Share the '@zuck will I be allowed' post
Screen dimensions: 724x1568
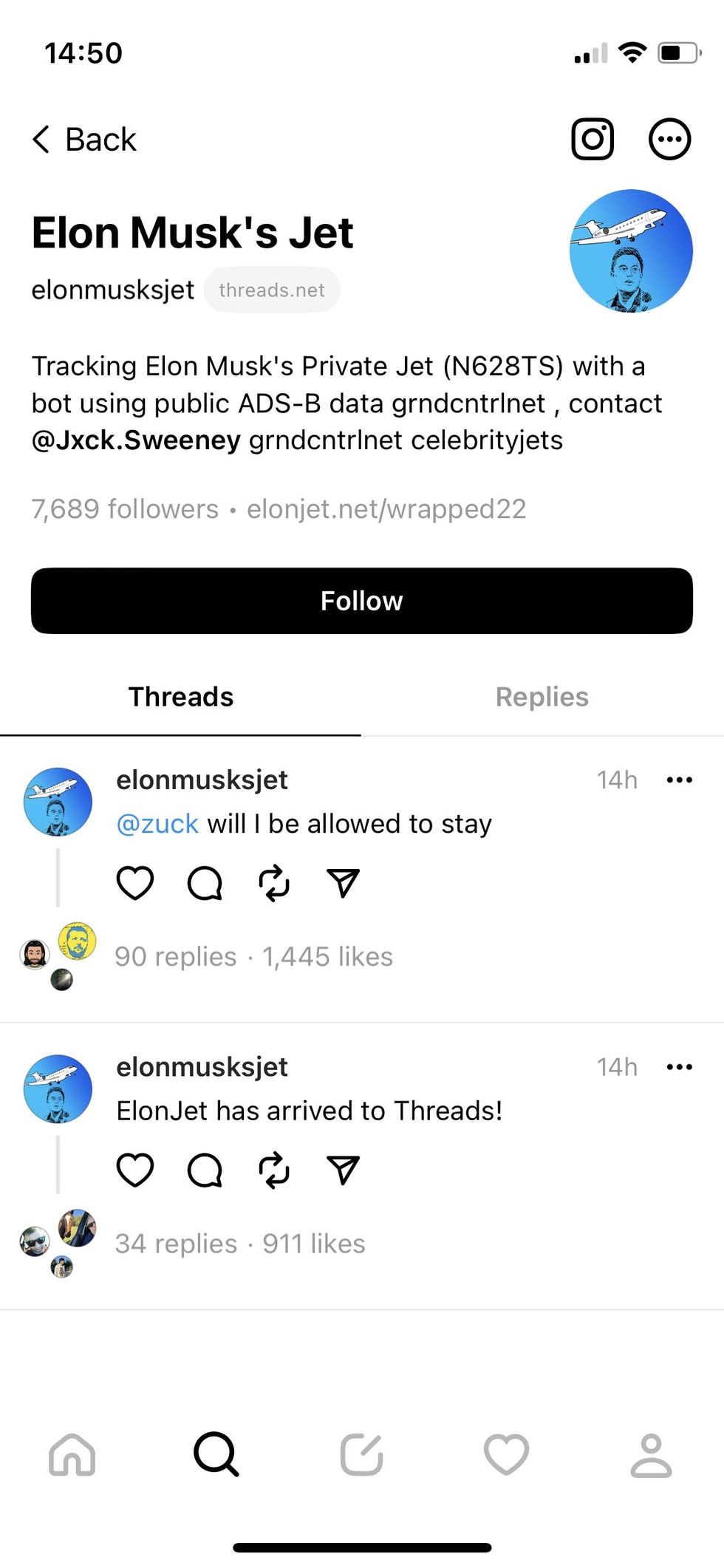(x=343, y=882)
